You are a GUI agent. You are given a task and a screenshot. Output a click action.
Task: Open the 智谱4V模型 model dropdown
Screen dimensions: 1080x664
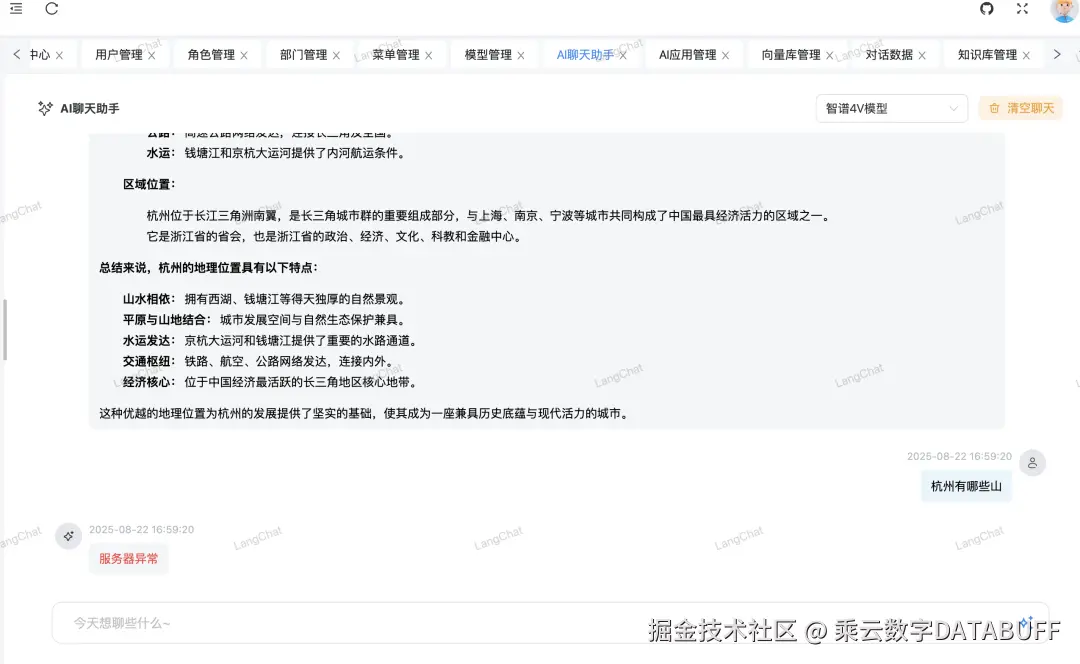889,108
